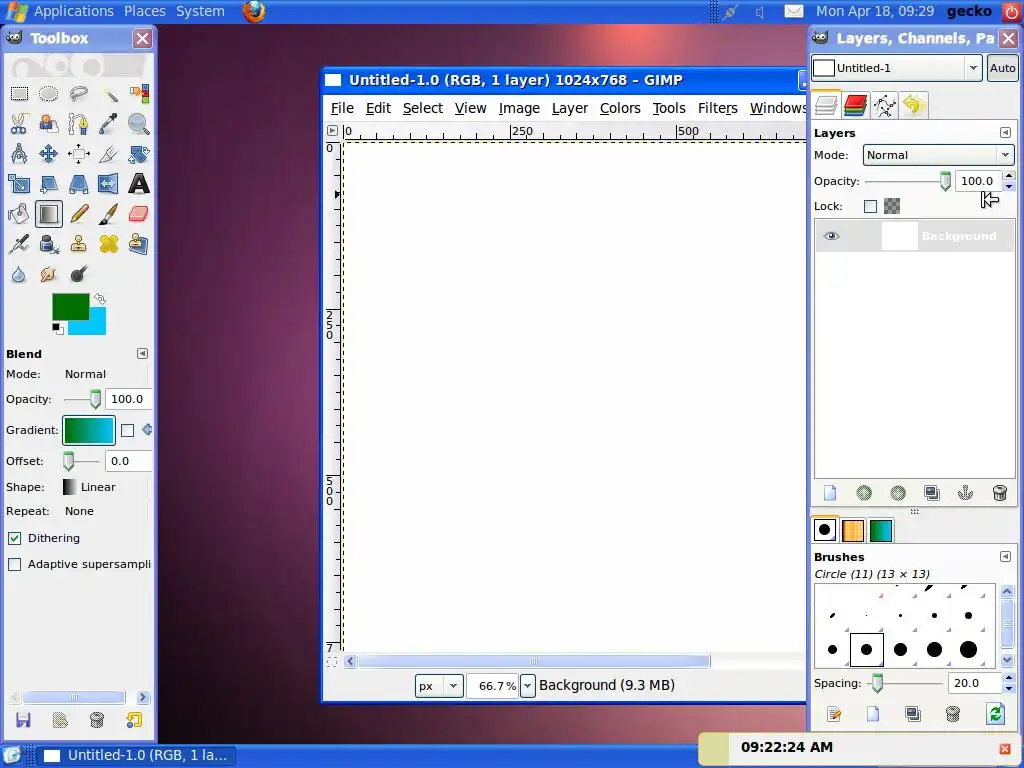Click the new layer icon
This screenshot has width=1024, height=768.
pos(830,493)
